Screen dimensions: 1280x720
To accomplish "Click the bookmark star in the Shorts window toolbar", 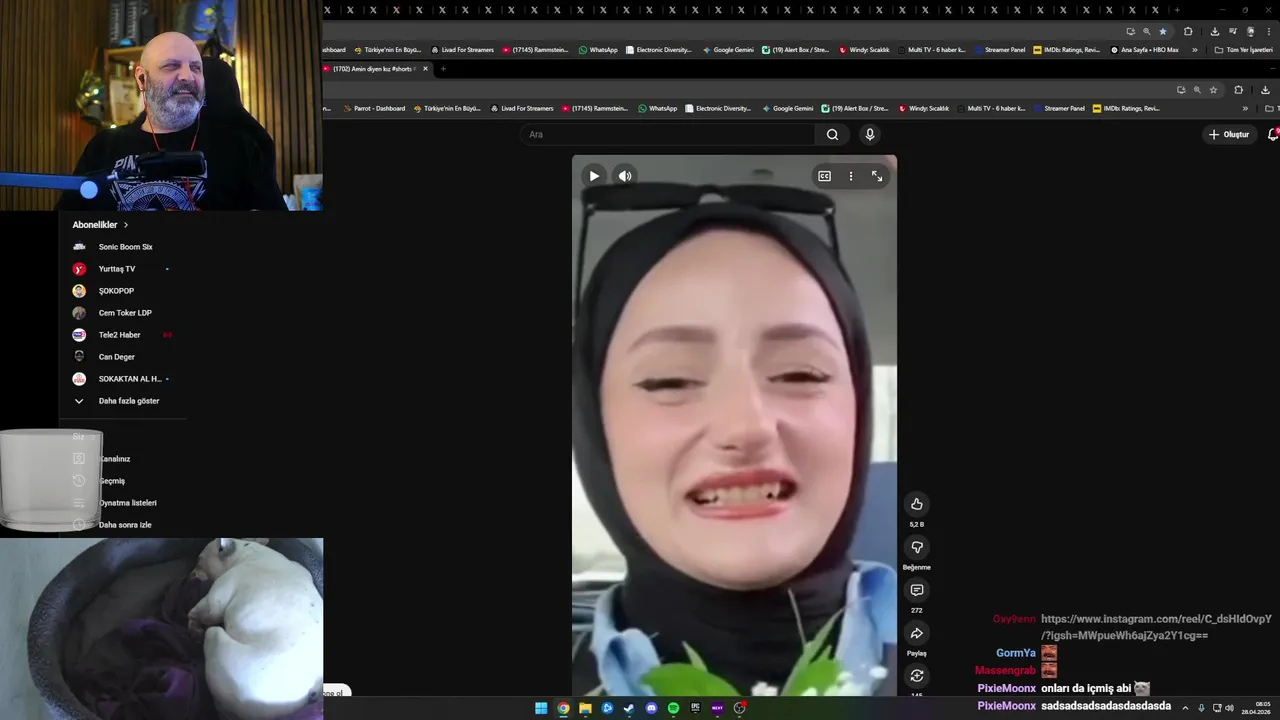I will [x=1213, y=89].
